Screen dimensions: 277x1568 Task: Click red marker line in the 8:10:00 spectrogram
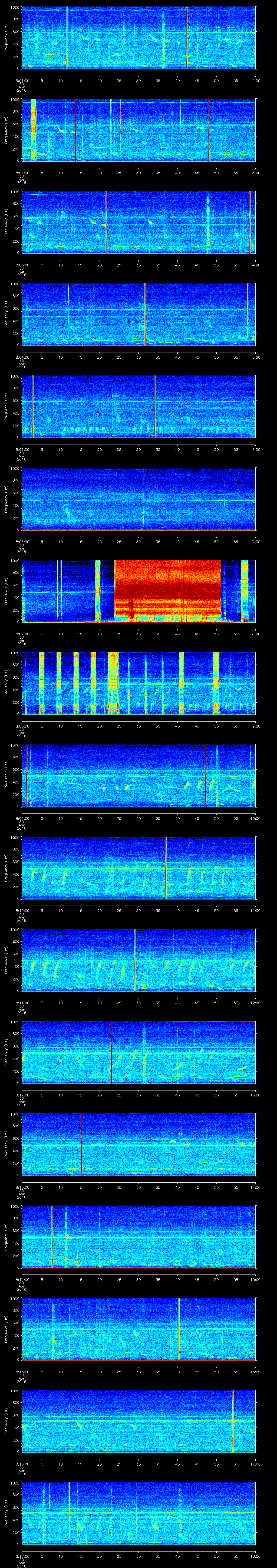pyautogui.click(x=166, y=868)
